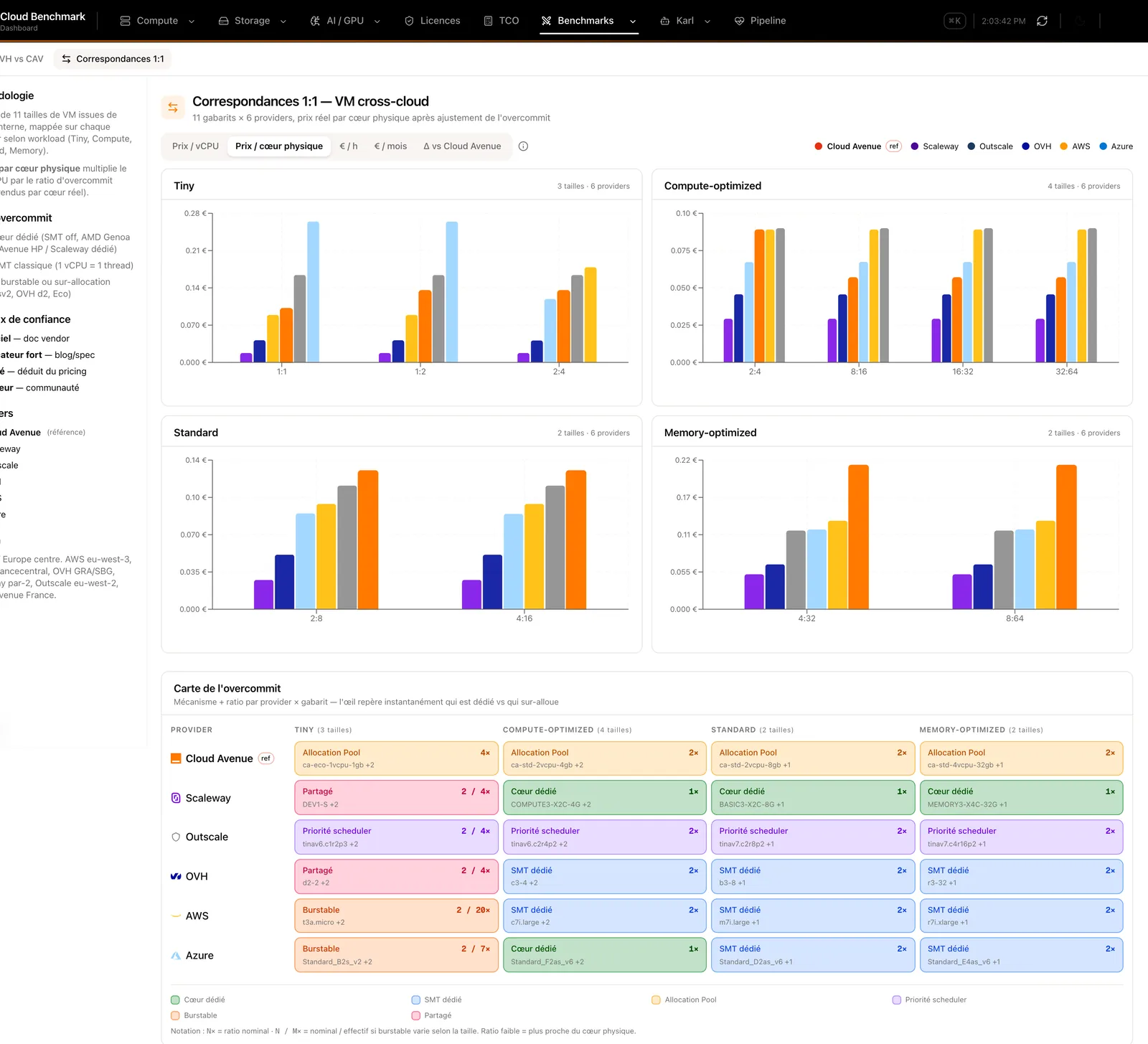The width and height of the screenshot is (1148, 1044).
Task: Open the AI / GPU menu
Action: pyautogui.click(x=344, y=21)
